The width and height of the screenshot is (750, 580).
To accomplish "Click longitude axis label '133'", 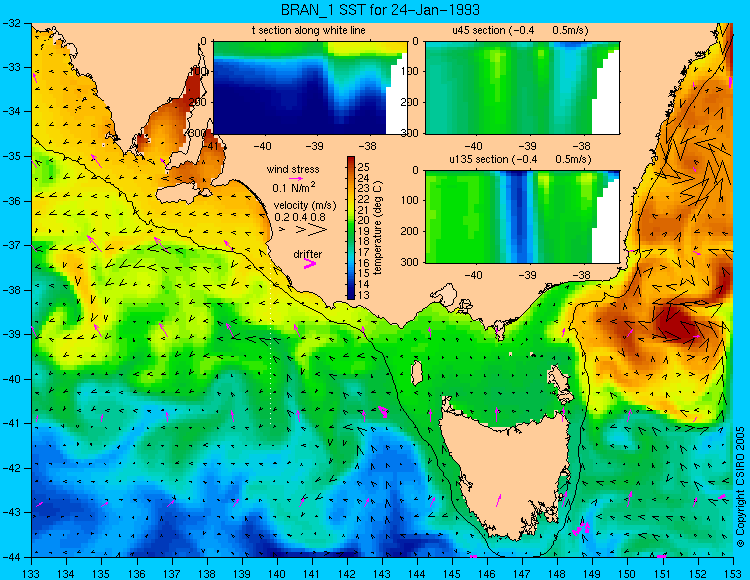I will [x=32, y=573].
